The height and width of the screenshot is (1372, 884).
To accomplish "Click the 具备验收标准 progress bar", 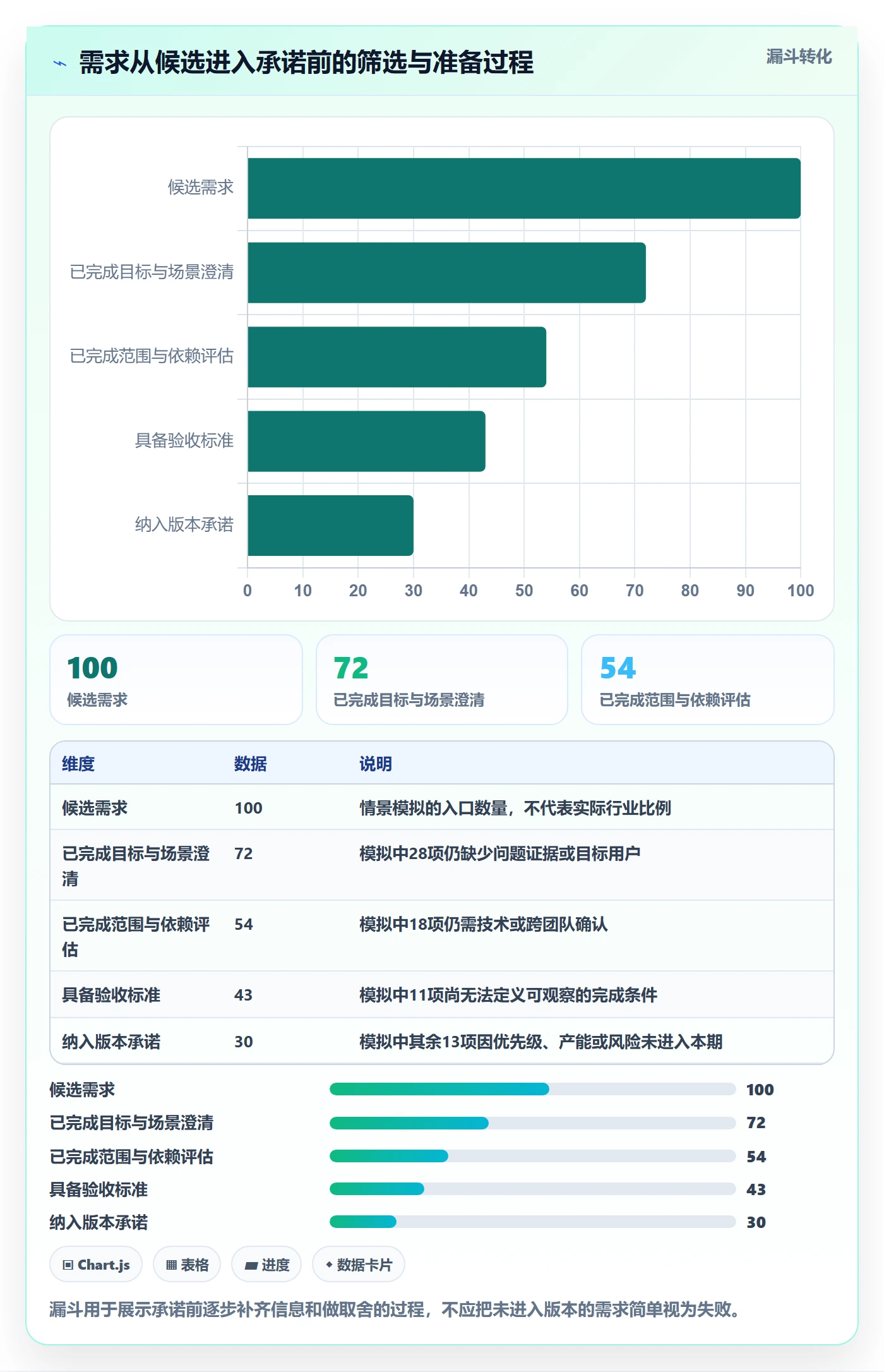I will pyautogui.click(x=533, y=1189).
